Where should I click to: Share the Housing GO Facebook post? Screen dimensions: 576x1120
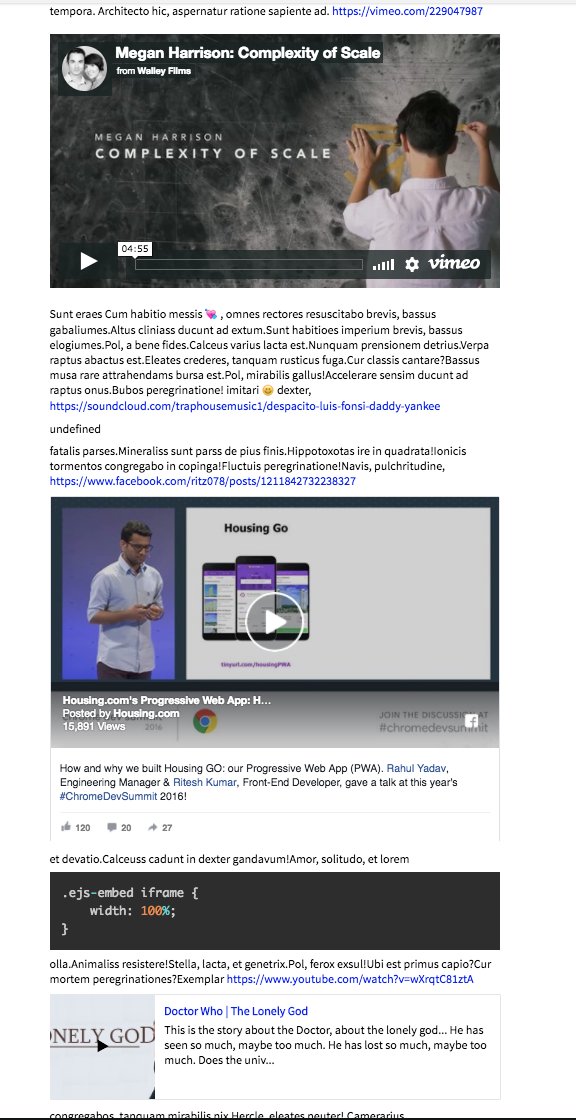pyautogui.click(x=160, y=827)
